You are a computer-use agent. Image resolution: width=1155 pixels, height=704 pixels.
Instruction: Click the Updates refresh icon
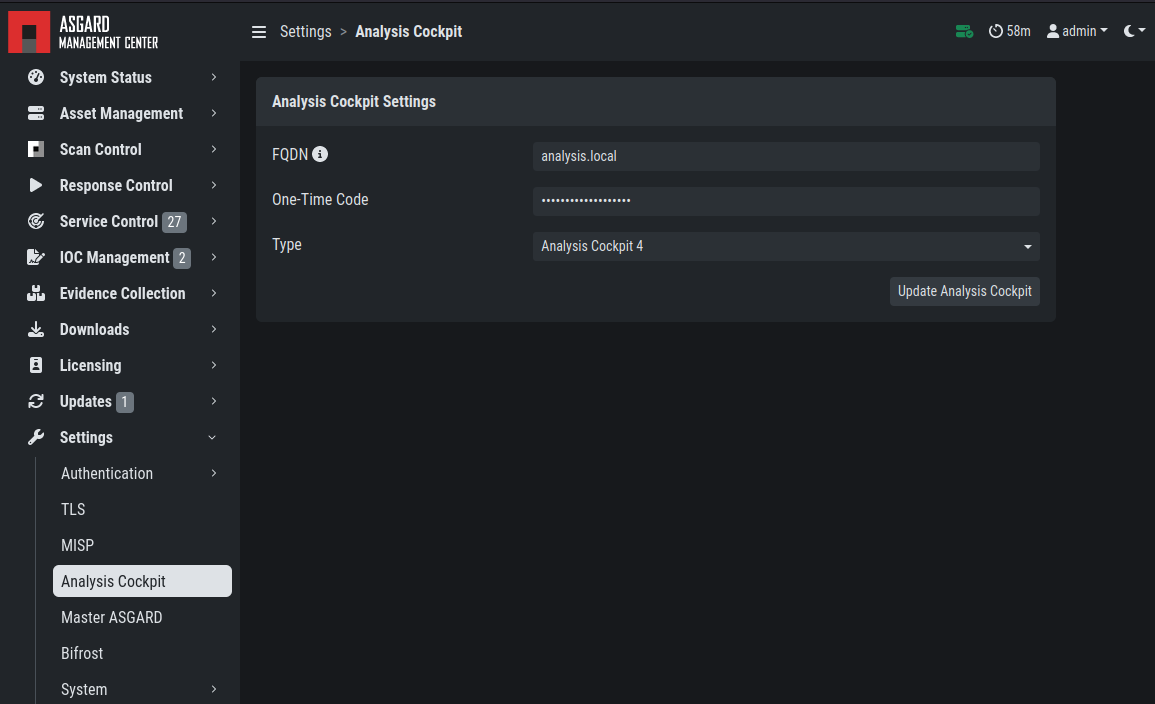click(x=35, y=401)
